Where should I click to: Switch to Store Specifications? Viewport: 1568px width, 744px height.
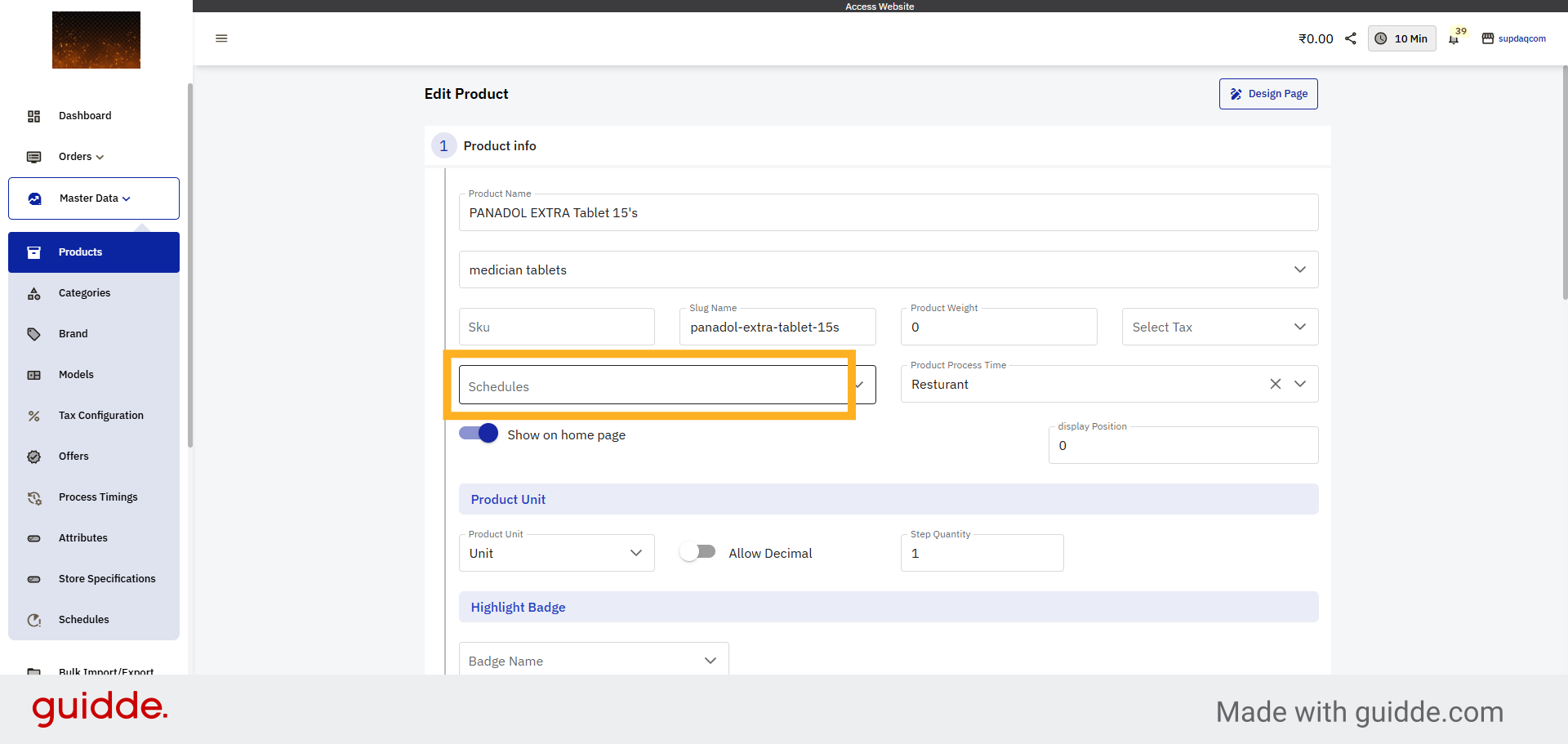(x=107, y=579)
